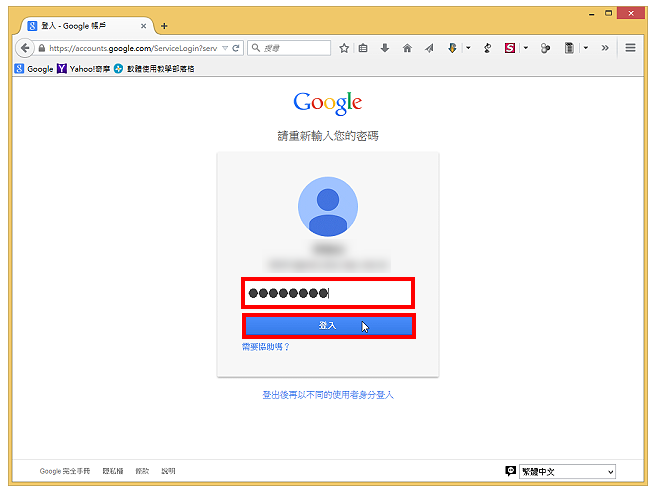This screenshot has height=494, width=652.
Task: Click the speech bubble feedback icon
Action: click(x=510, y=471)
